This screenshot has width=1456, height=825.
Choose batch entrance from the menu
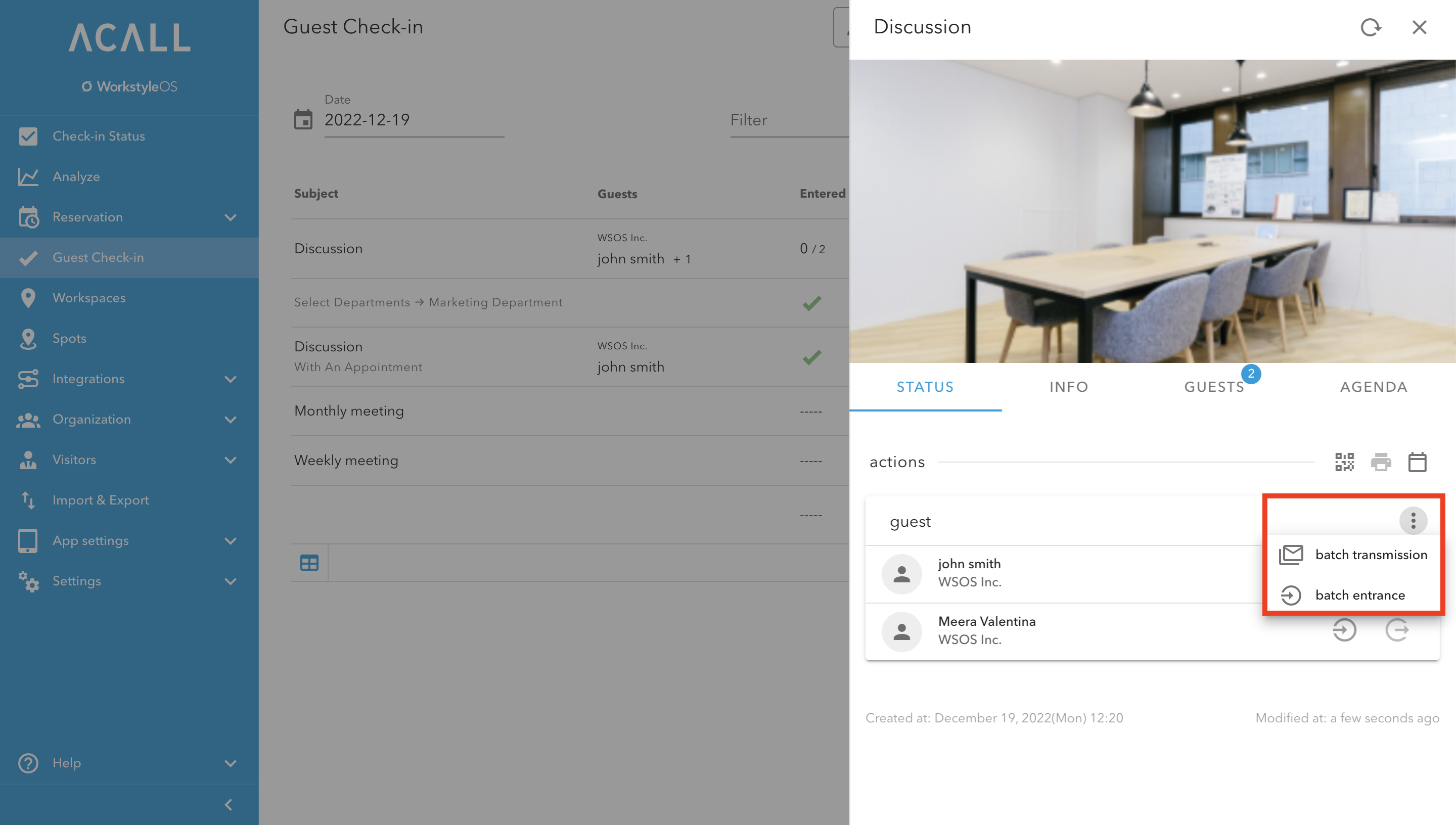(1353, 595)
